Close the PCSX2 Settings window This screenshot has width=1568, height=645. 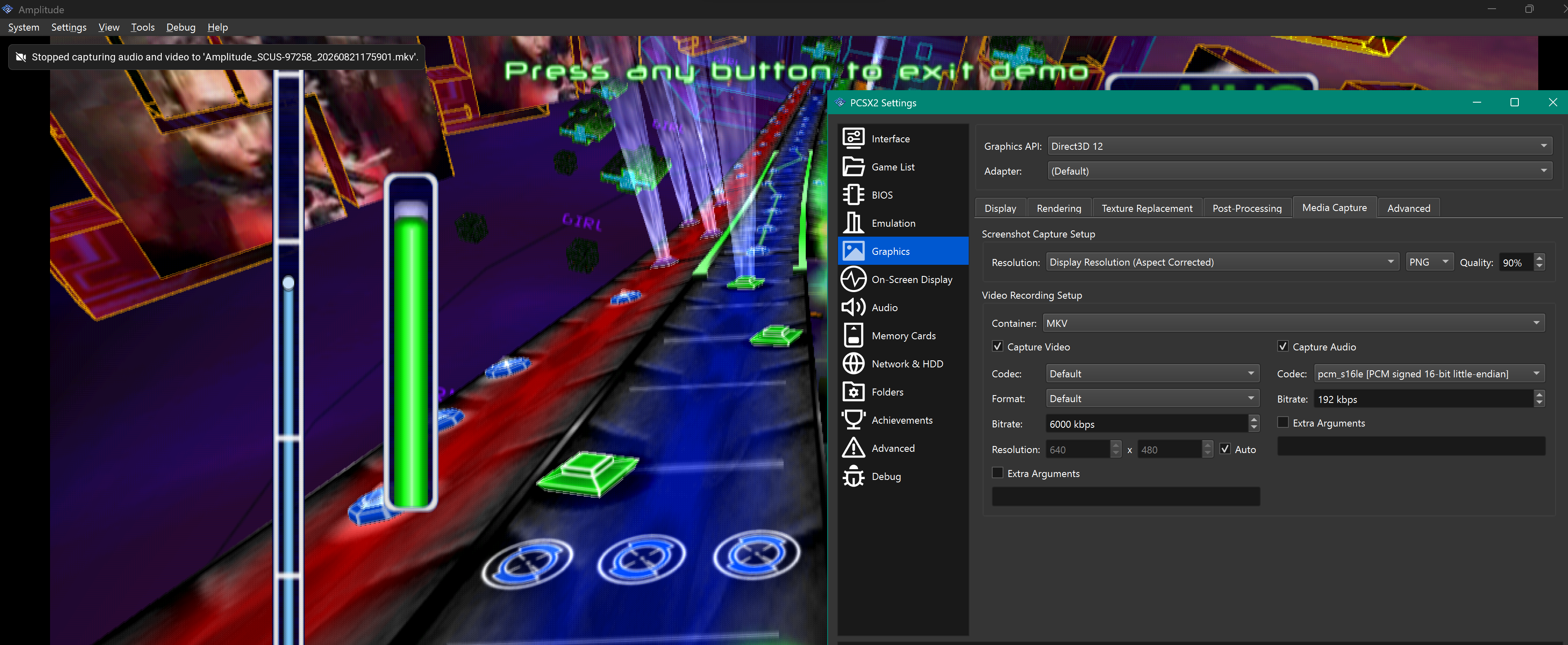pyautogui.click(x=1552, y=102)
